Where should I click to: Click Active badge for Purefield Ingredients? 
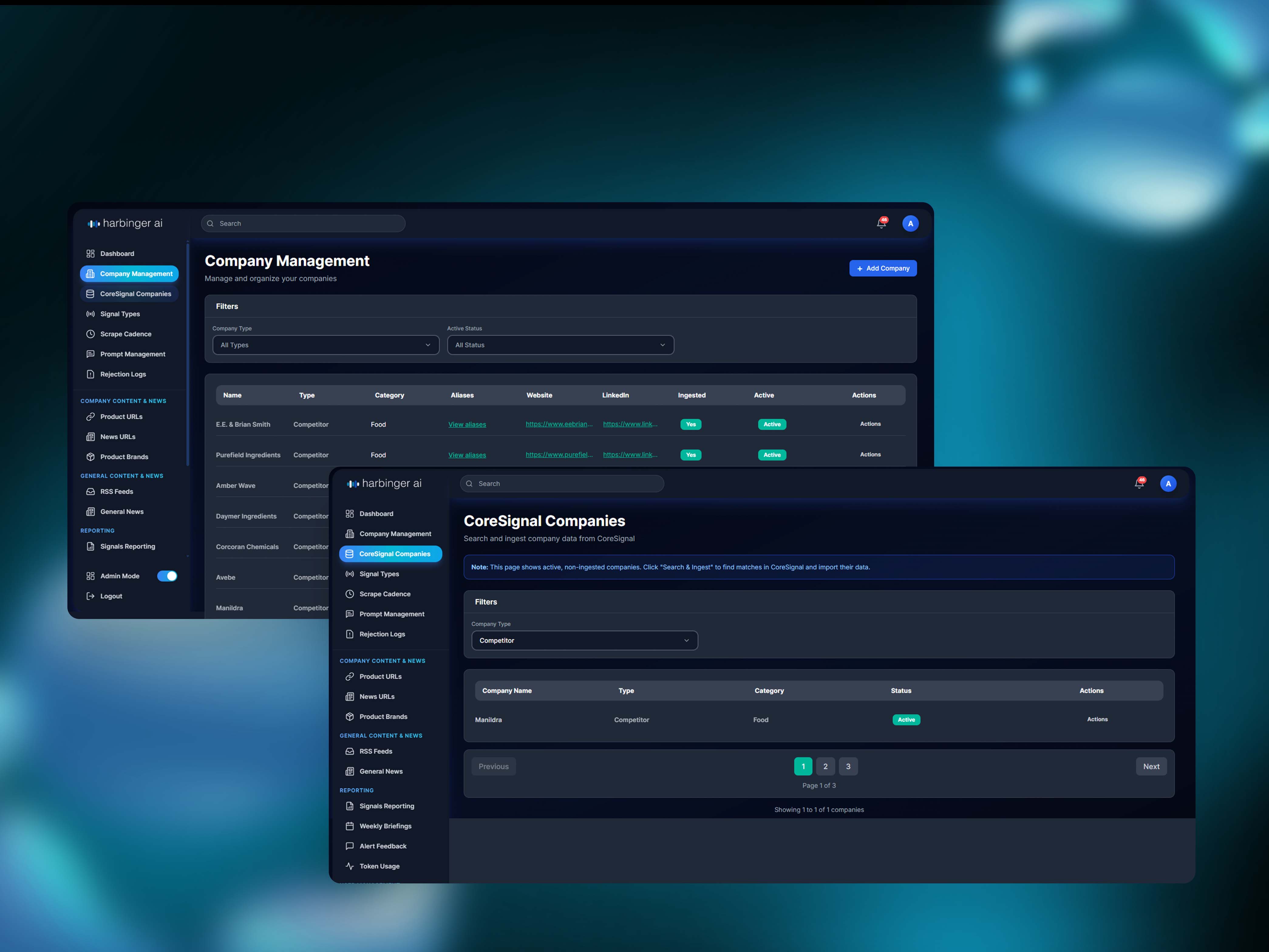pos(772,455)
